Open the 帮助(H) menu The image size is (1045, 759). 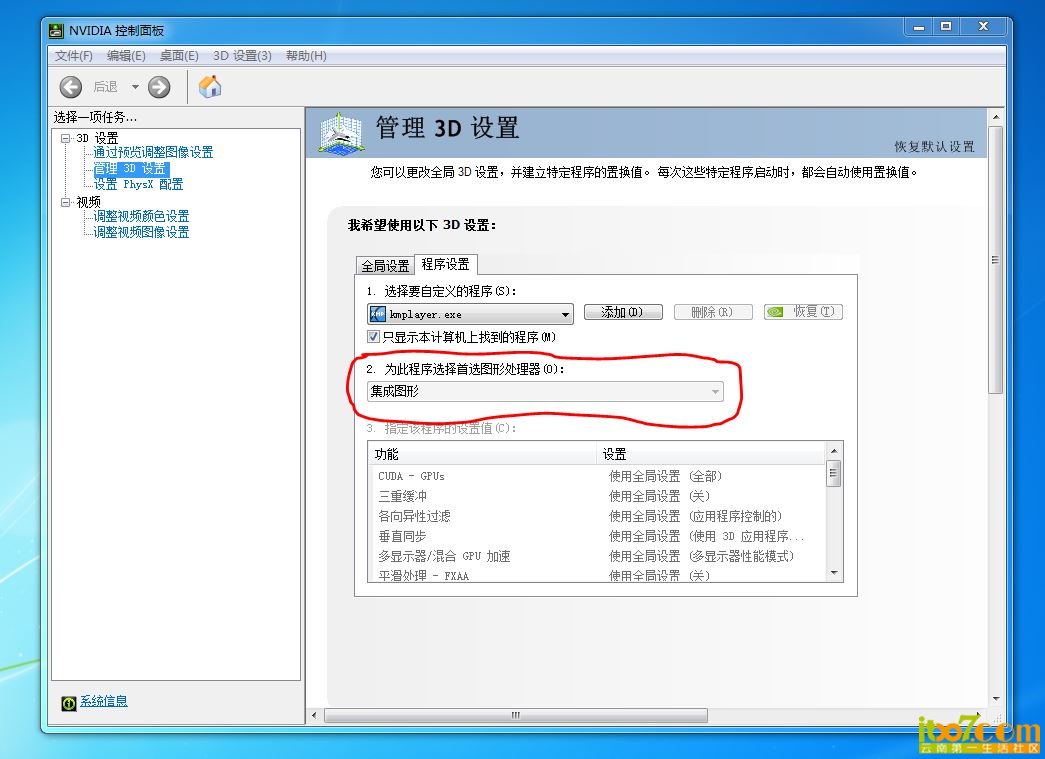(x=306, y=56)
